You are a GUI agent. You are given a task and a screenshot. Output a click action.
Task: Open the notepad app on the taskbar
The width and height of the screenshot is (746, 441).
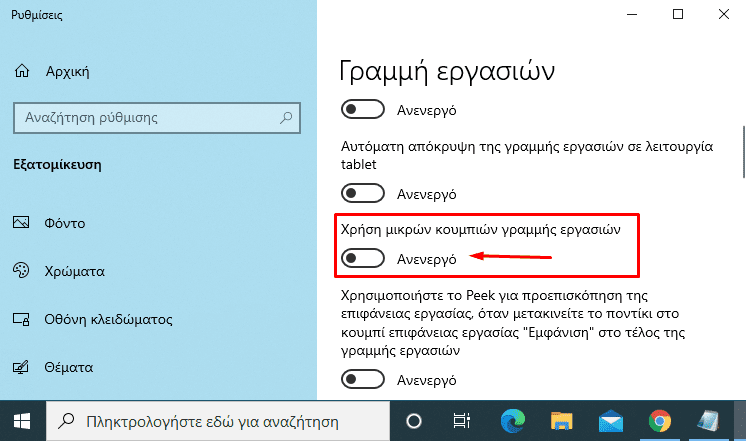708,421
